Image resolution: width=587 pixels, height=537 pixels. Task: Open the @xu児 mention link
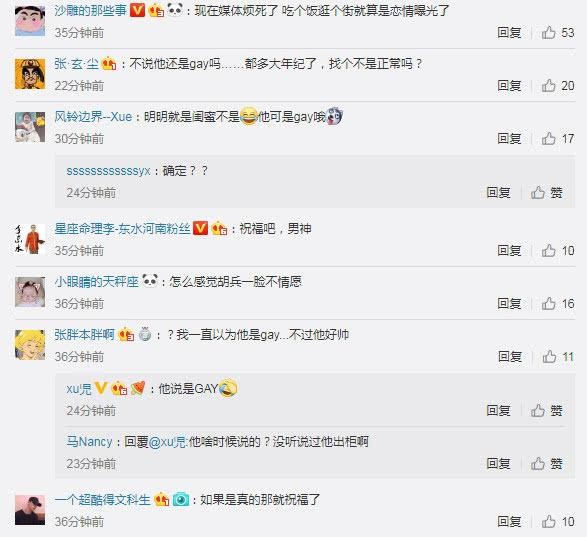click(168, 442)
